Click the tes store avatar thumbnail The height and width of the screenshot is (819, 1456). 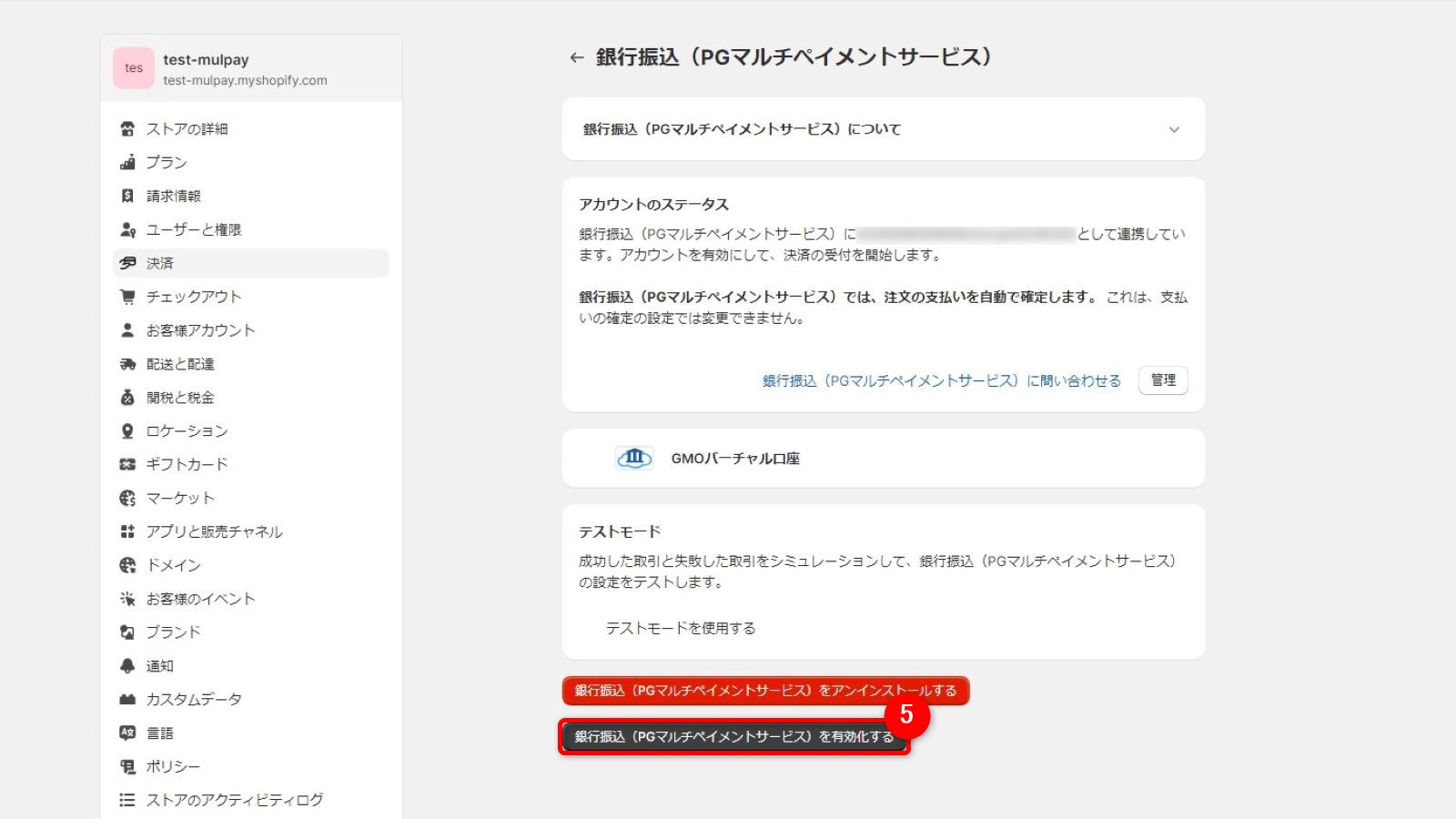133,67
